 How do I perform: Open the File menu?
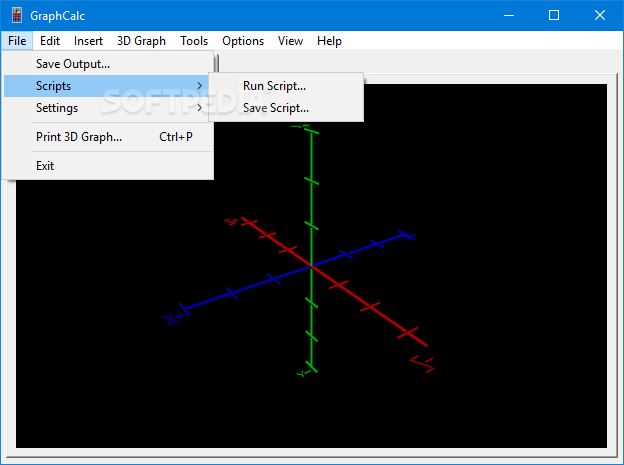click(x=17, y=41)
